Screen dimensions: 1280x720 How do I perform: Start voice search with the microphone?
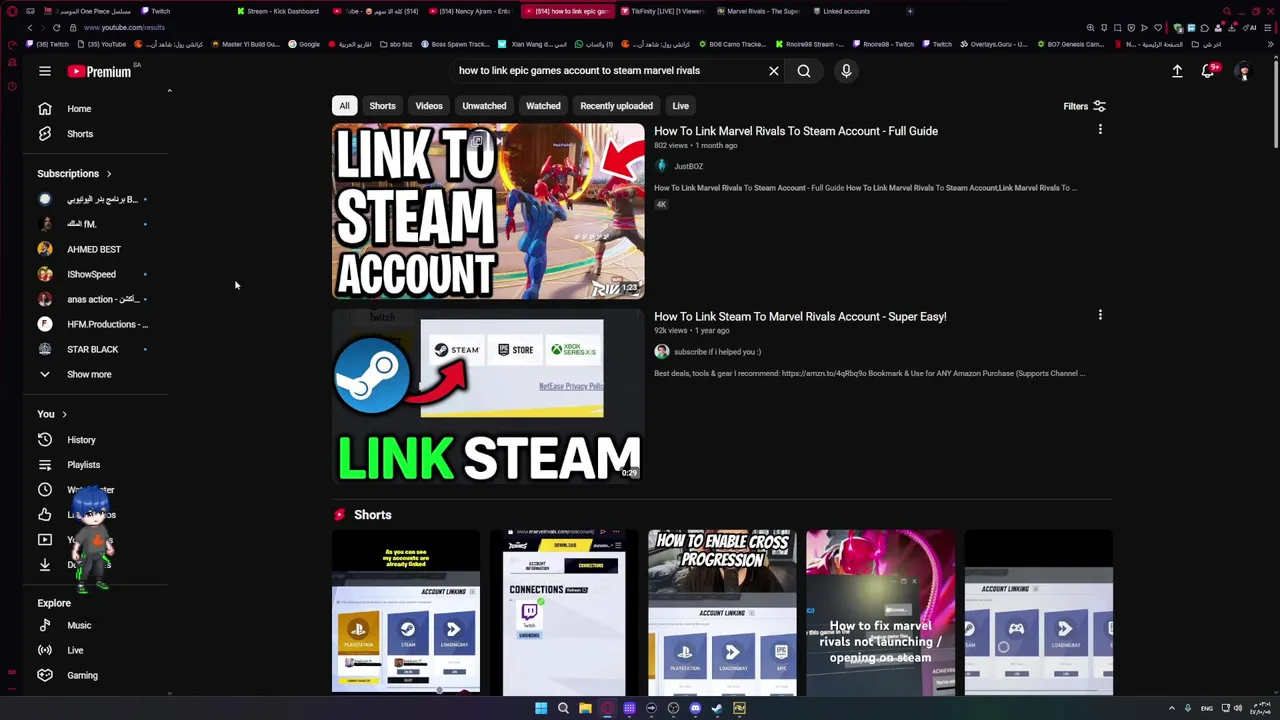point(846,71)
